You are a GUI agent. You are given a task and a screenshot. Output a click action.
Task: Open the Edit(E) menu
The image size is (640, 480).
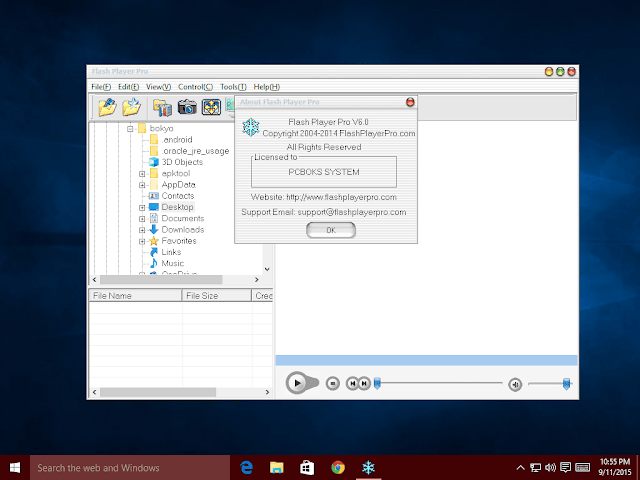coord(128,87)
